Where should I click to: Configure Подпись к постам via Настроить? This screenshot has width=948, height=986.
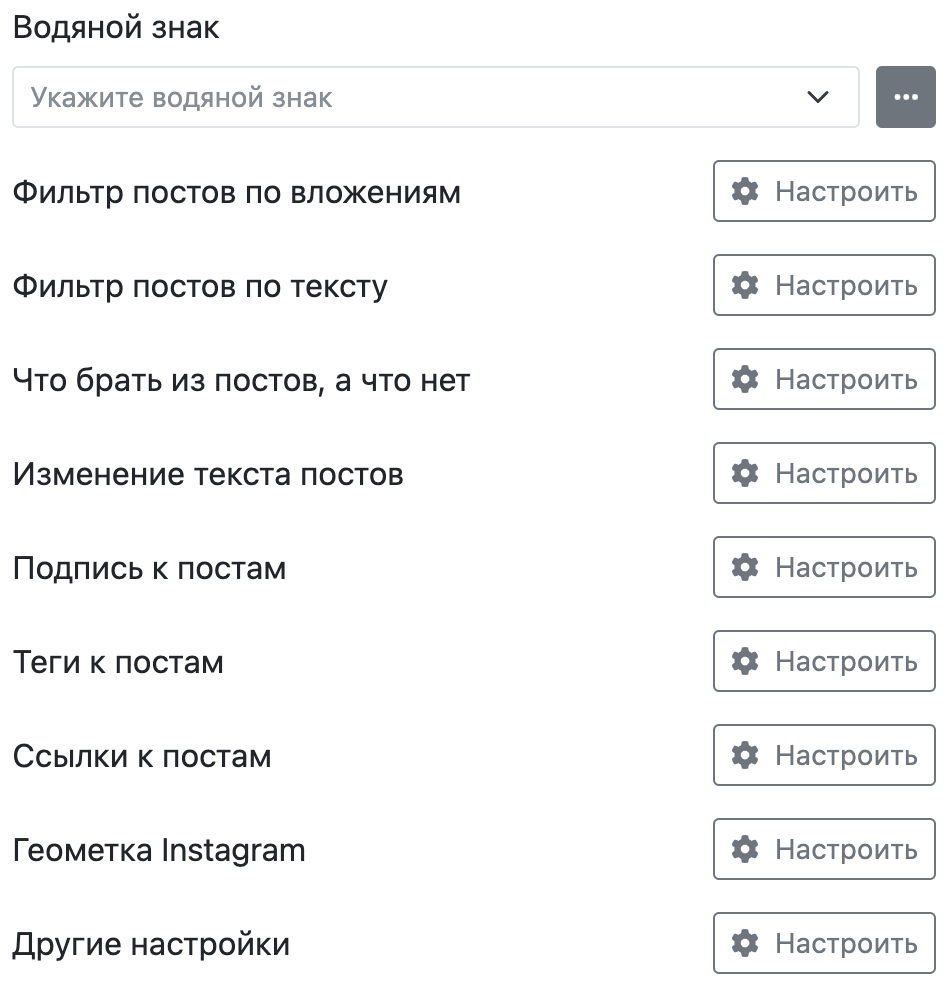point(824,567)
